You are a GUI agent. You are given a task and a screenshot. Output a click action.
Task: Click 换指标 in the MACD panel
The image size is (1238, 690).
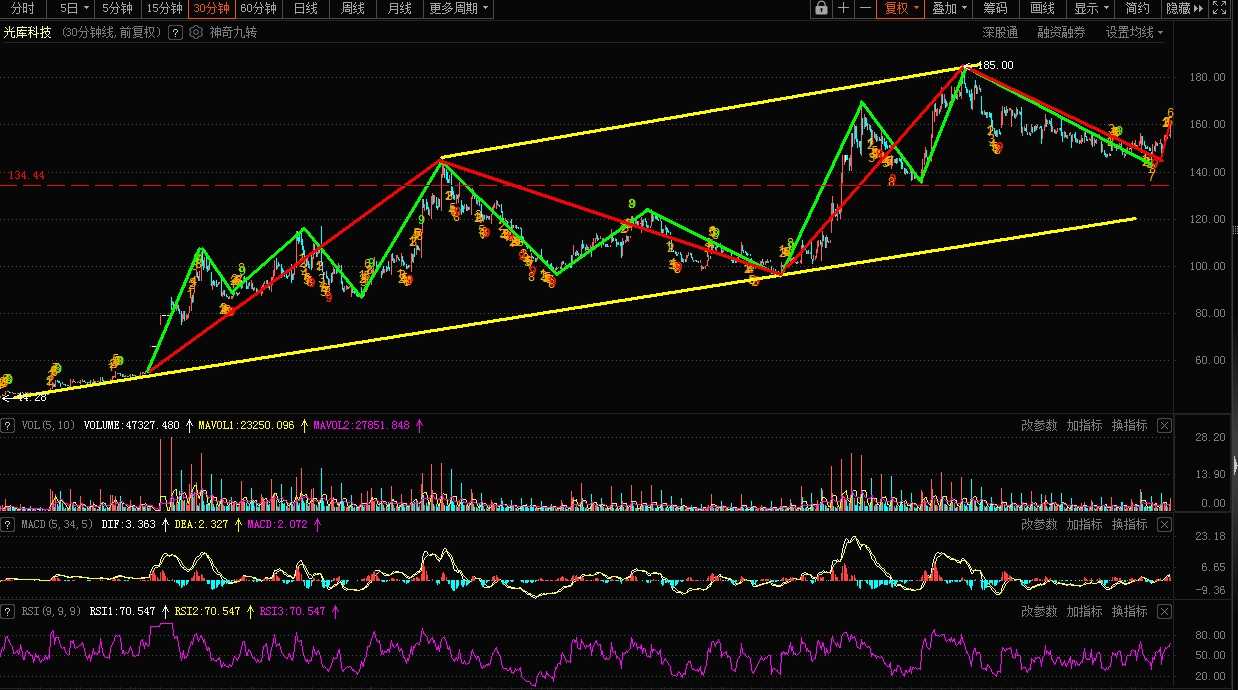tap(1129, 524)
